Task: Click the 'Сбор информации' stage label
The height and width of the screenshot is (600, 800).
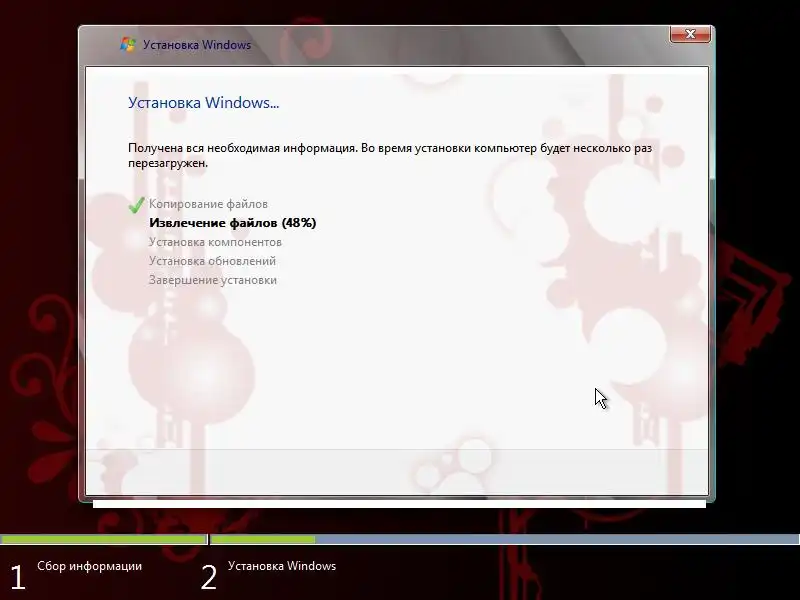Action: click(x=89, y=566)
